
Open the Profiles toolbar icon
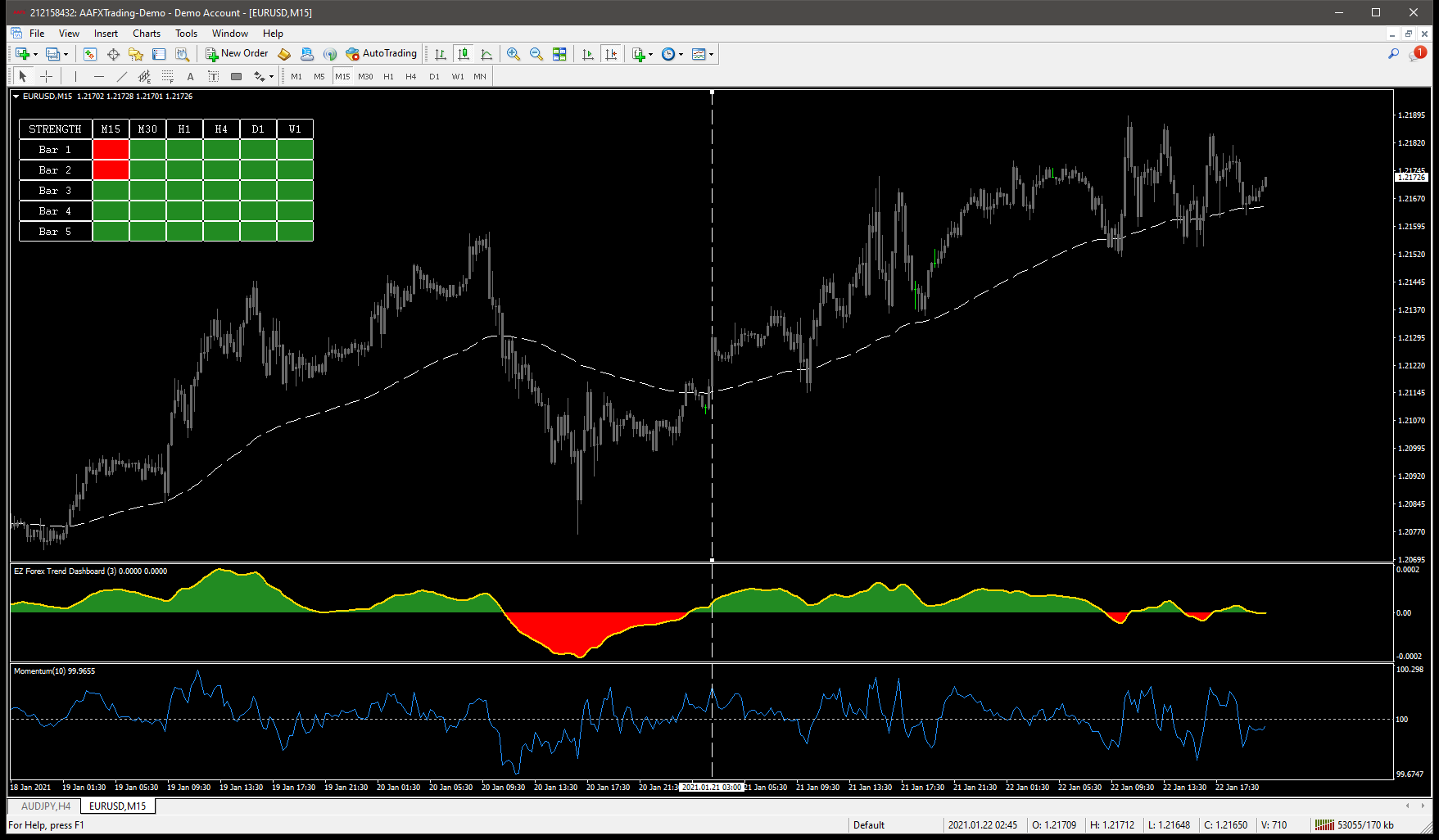coord(53,54)
